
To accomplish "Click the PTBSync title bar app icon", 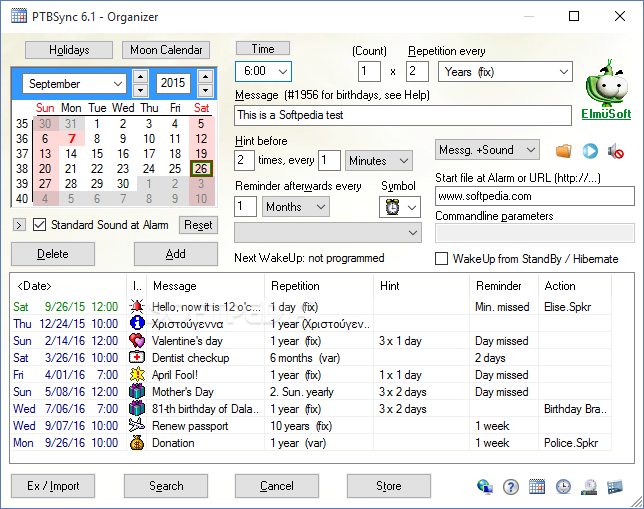I will pos(19,16).
